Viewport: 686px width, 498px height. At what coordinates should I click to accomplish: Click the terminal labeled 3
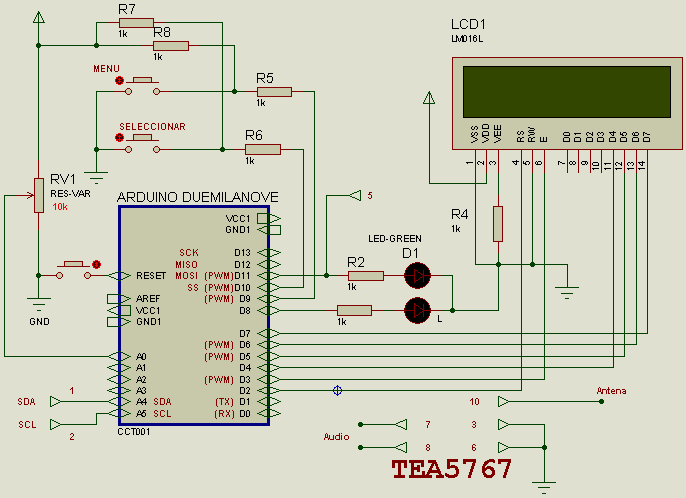coord(504,424)
